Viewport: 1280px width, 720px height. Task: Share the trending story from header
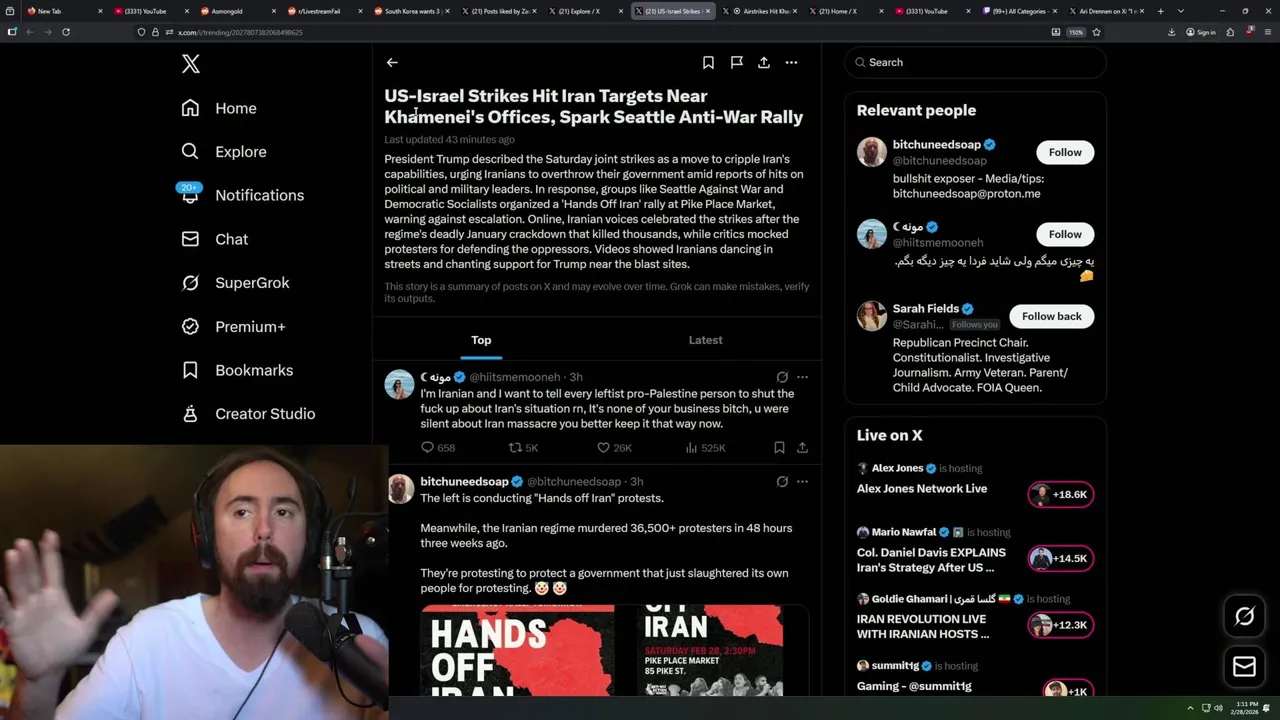pyautogui.click(x=764, y=62)
